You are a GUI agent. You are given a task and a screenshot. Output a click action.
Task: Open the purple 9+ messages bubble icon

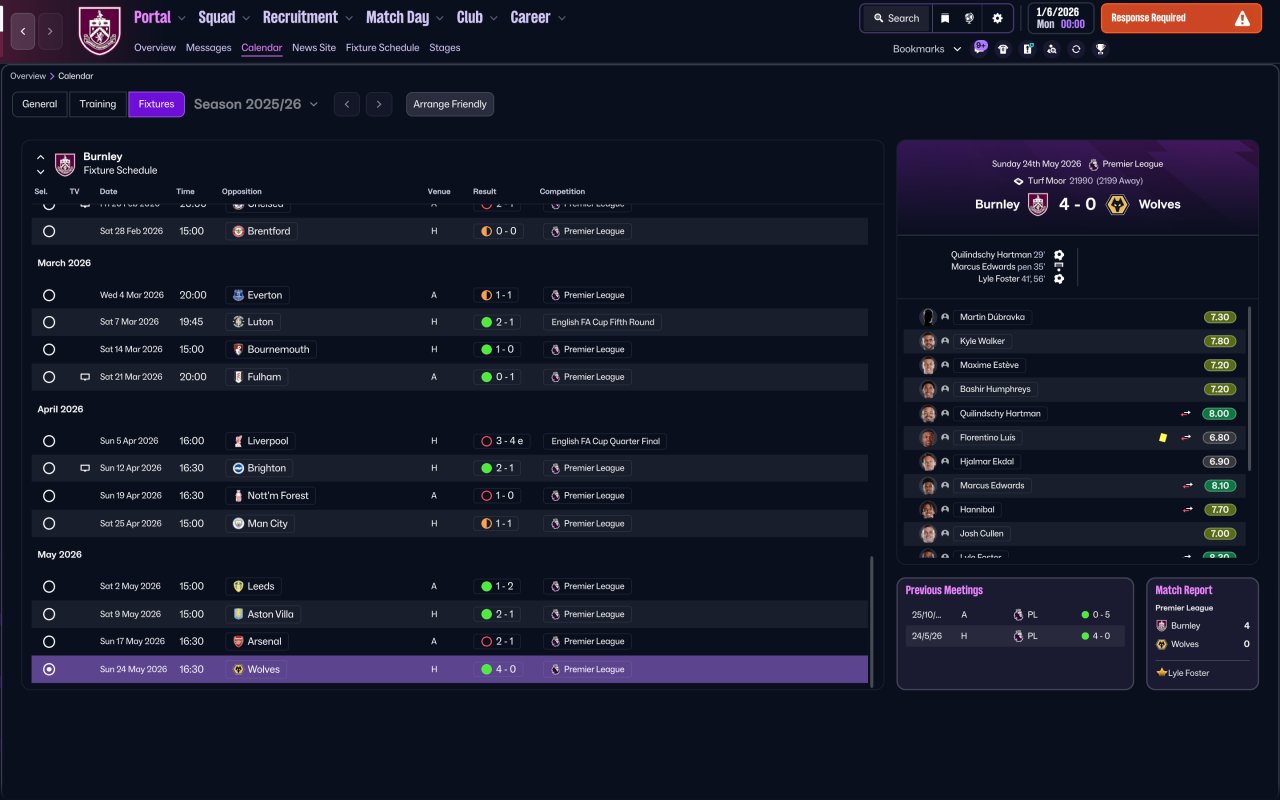[x=980, y=48]
